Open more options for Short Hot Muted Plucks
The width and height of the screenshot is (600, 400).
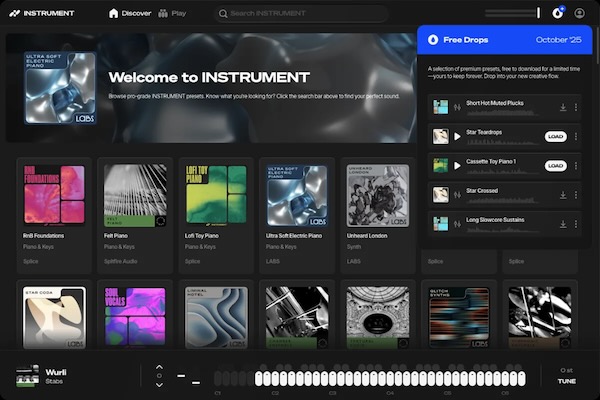pyautogui.click(x=576, y=107)
